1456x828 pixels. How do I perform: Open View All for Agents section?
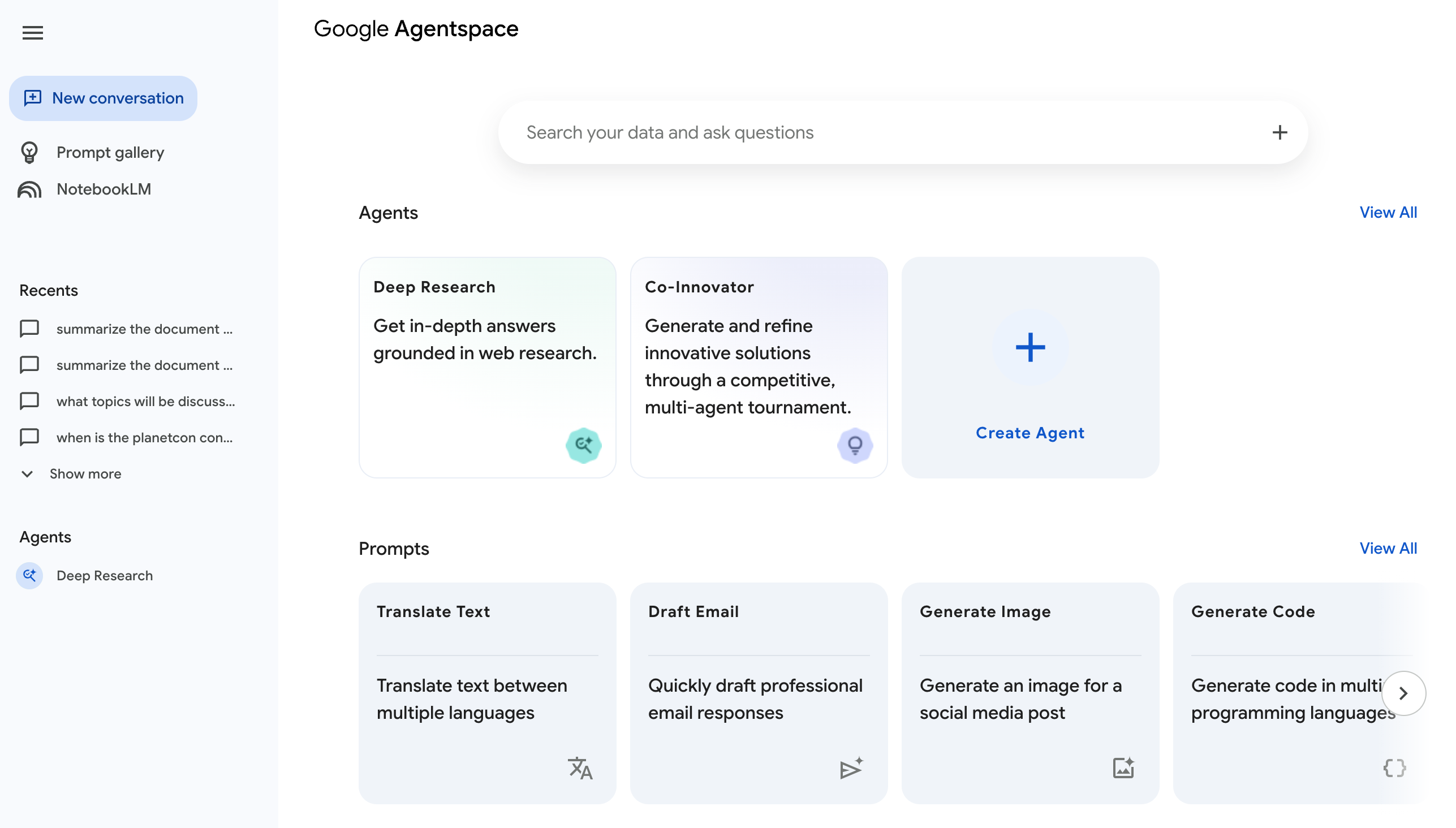[1388, 213]
